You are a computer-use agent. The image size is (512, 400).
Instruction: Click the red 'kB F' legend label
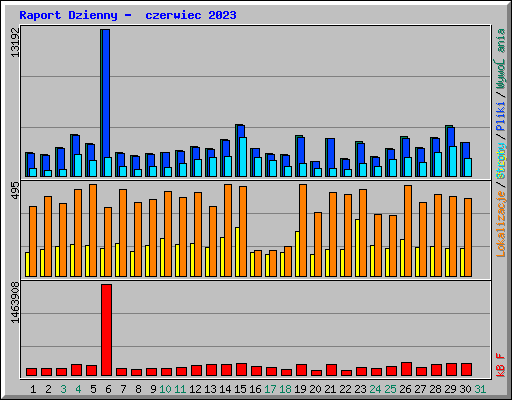click(x=501, y=365)
